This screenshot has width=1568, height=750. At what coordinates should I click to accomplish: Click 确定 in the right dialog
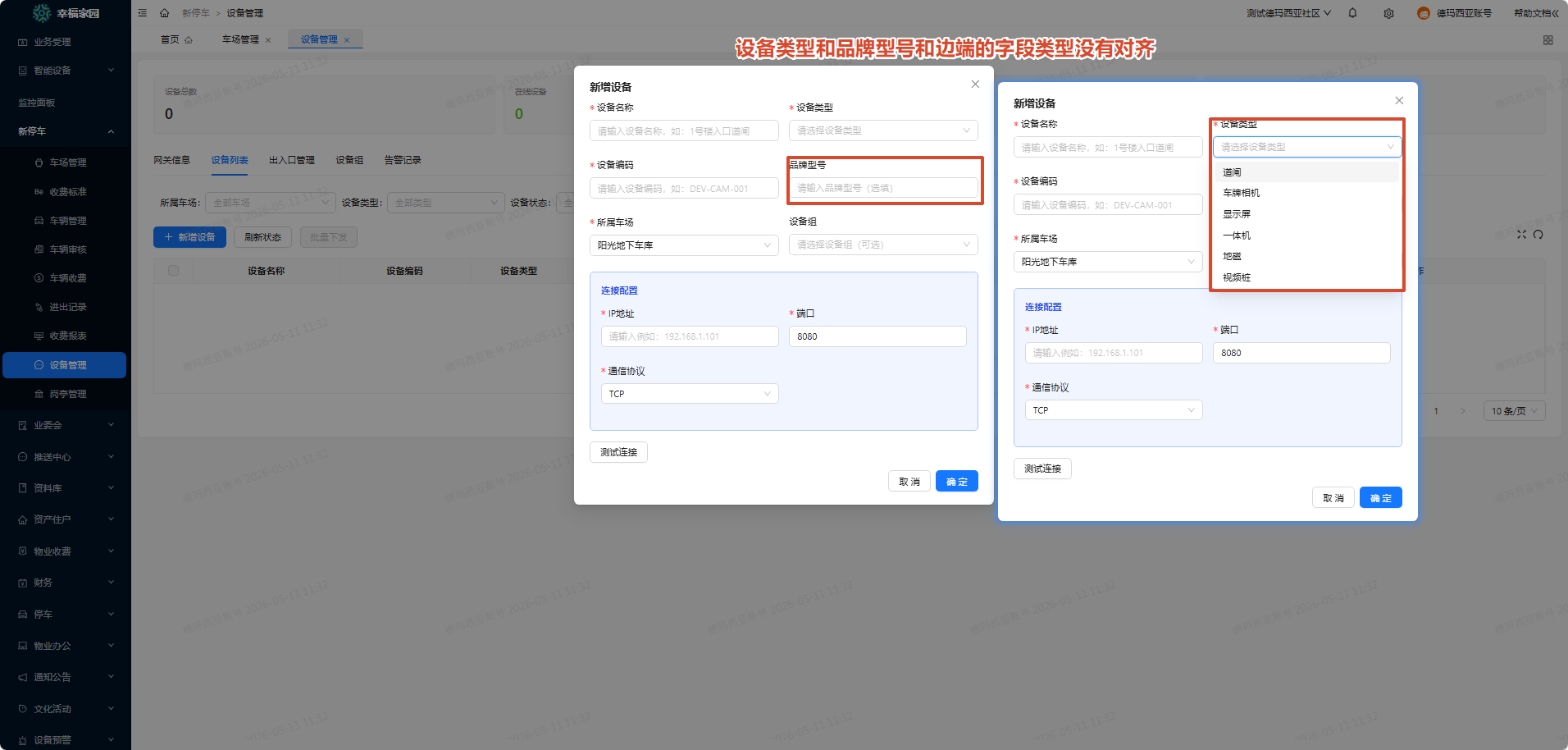tap(1381, 498)
